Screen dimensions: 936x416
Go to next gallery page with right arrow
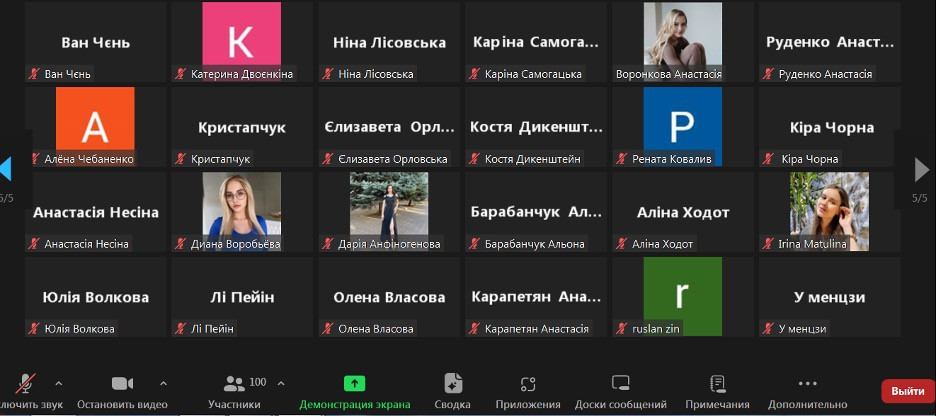click(x=922, y=170)
